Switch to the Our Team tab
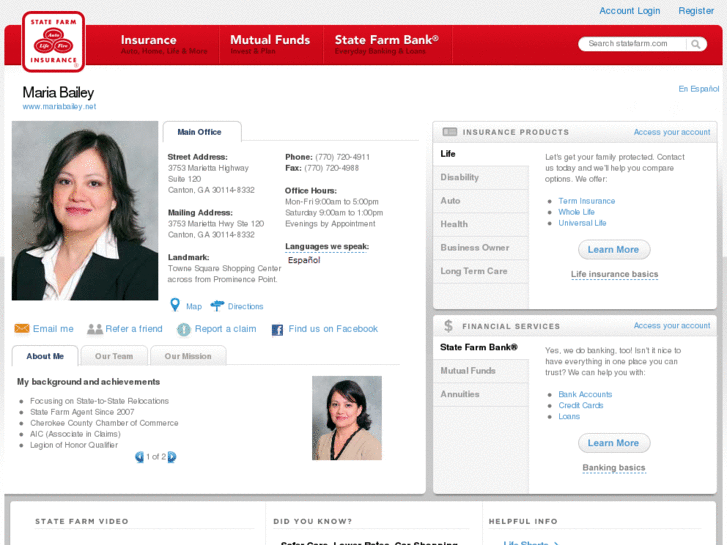The height and width of the screenshot is (545, 727). tap(114, 356)
